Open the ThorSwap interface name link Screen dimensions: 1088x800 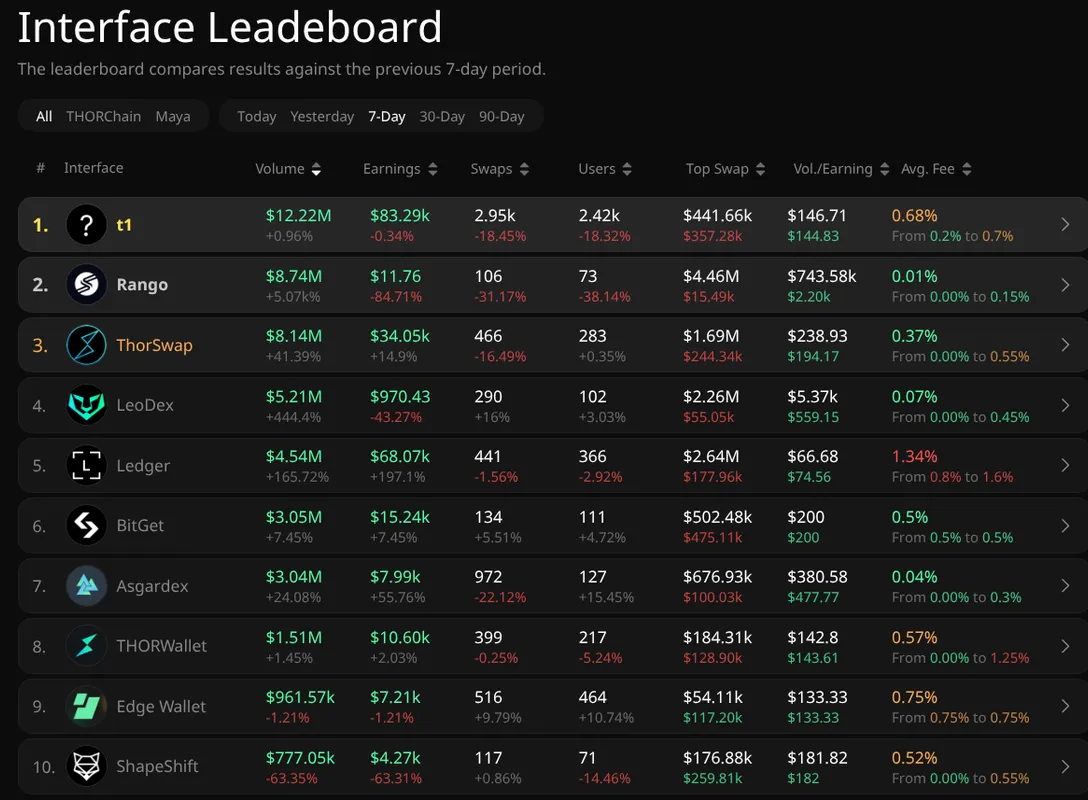pyautogui.click(x=154, y=345)
